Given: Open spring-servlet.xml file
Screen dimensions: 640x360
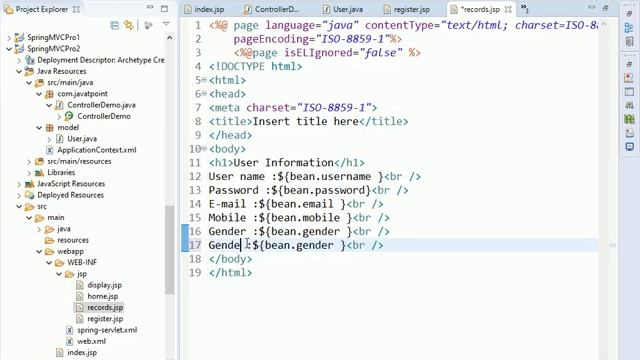Looking at the screenshot, I should (x=107, y=330).
